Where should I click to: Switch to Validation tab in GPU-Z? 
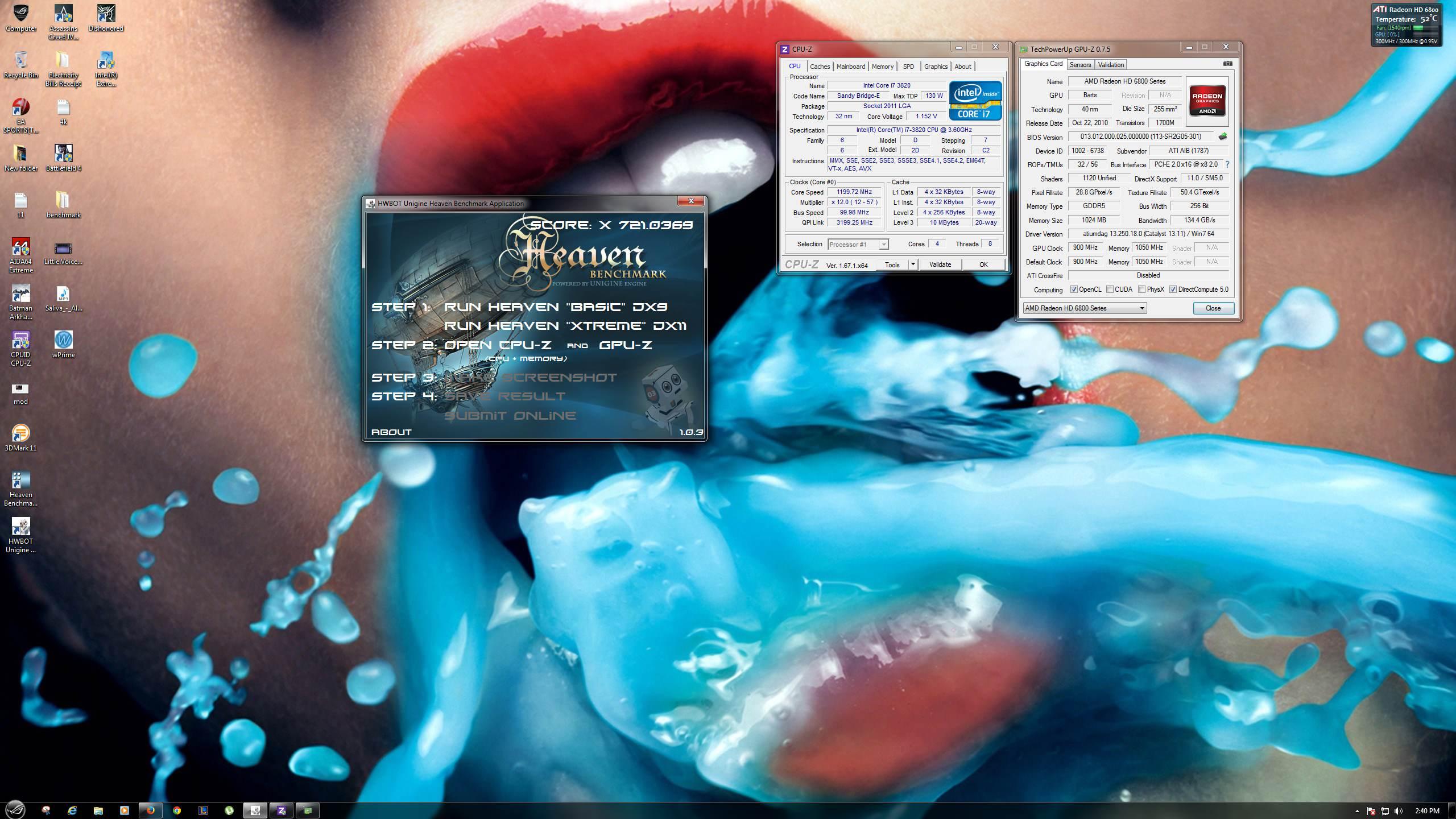[x=1110, y=65]
